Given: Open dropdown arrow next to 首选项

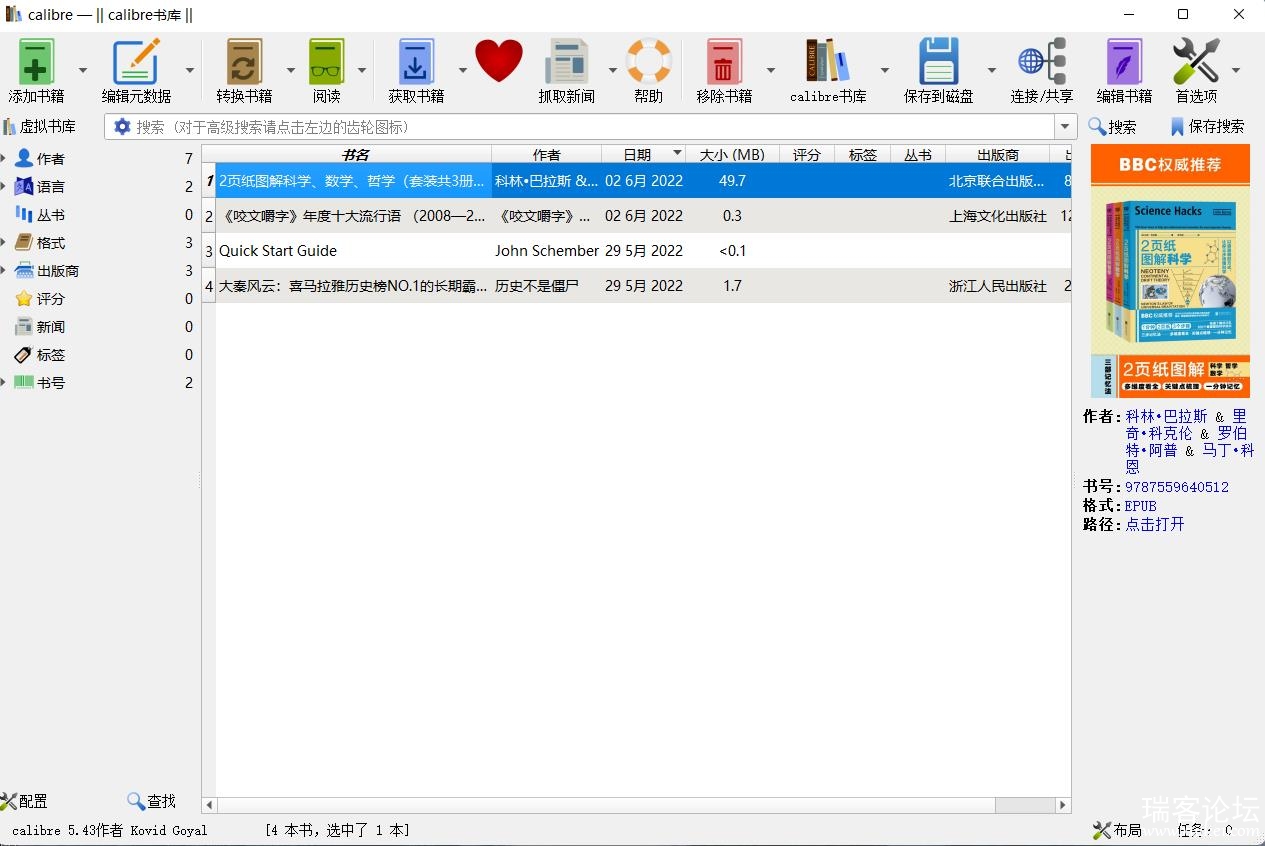Looking at the screenshot, I should tap(1236, 70).
